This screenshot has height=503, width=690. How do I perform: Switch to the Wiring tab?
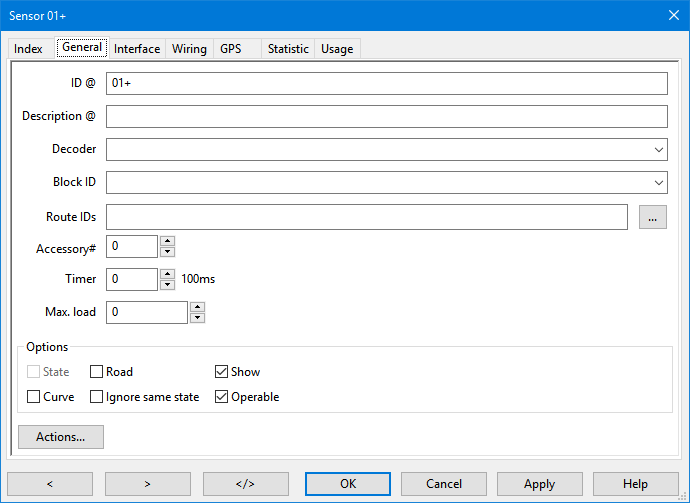point(189,49)
